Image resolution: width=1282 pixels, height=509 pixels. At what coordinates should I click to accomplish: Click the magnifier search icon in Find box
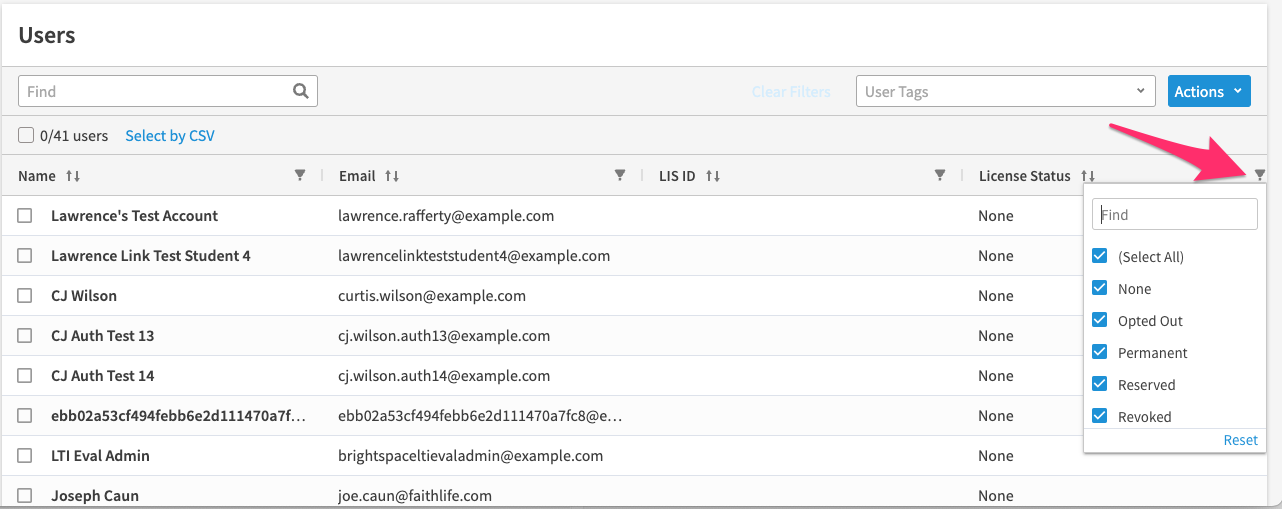(x=300, y=91)
